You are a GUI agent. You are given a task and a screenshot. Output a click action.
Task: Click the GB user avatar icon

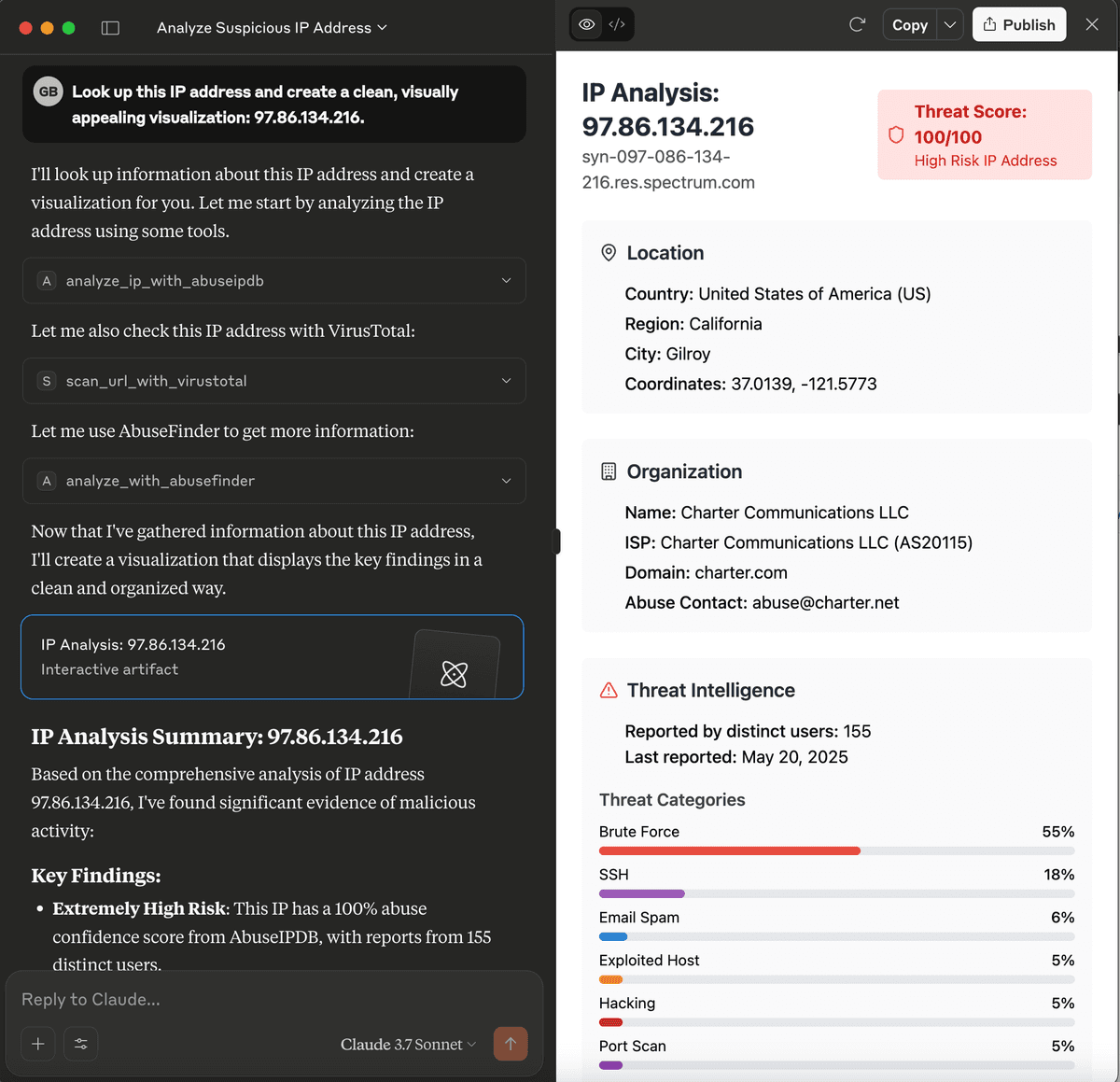tap(48, 91)
